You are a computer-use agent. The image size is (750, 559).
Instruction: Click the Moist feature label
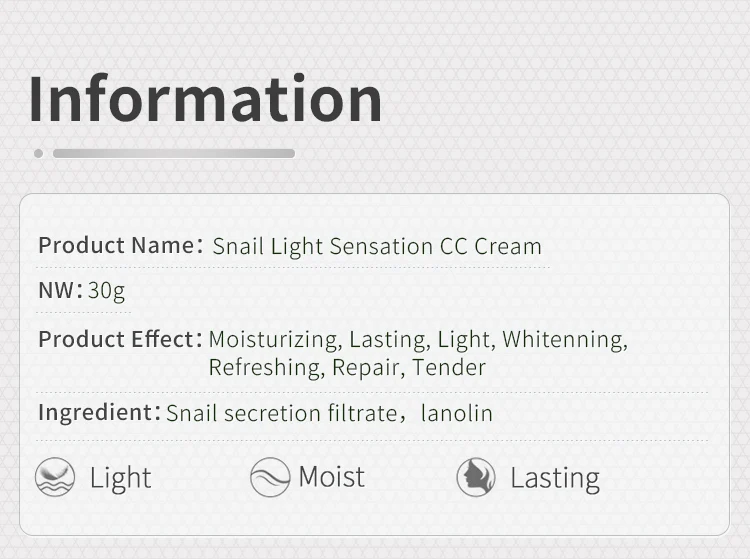click(331, 477)
